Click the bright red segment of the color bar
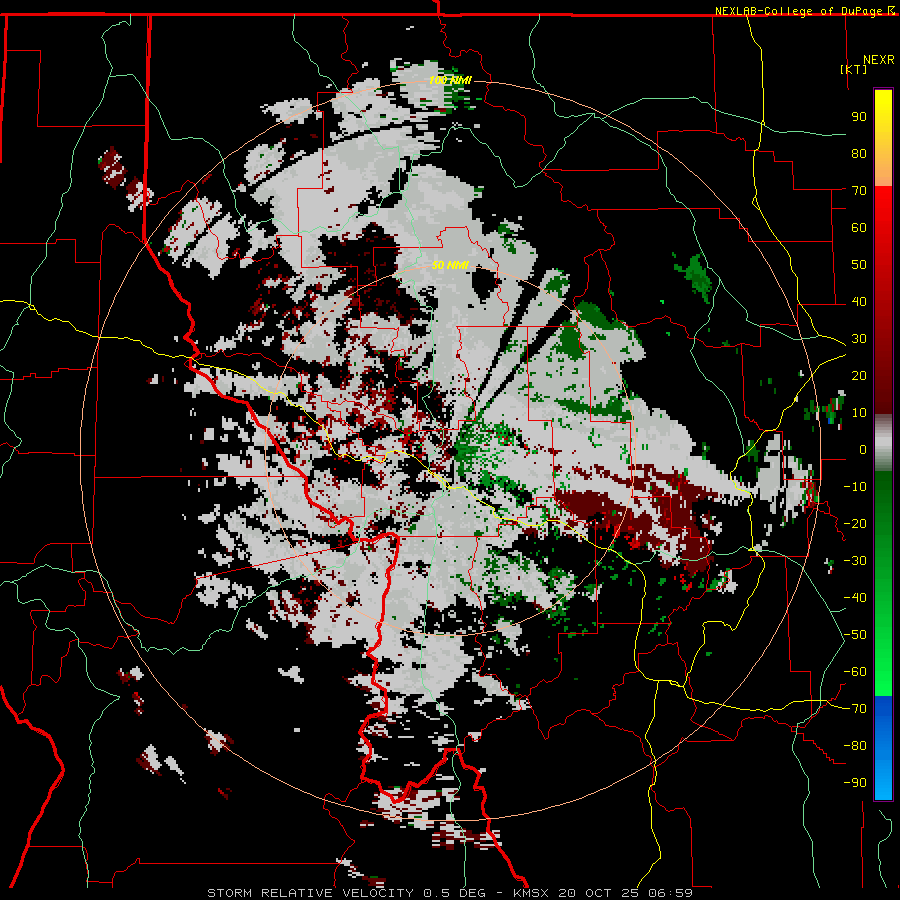900x900 pixels. coord(883,210)
